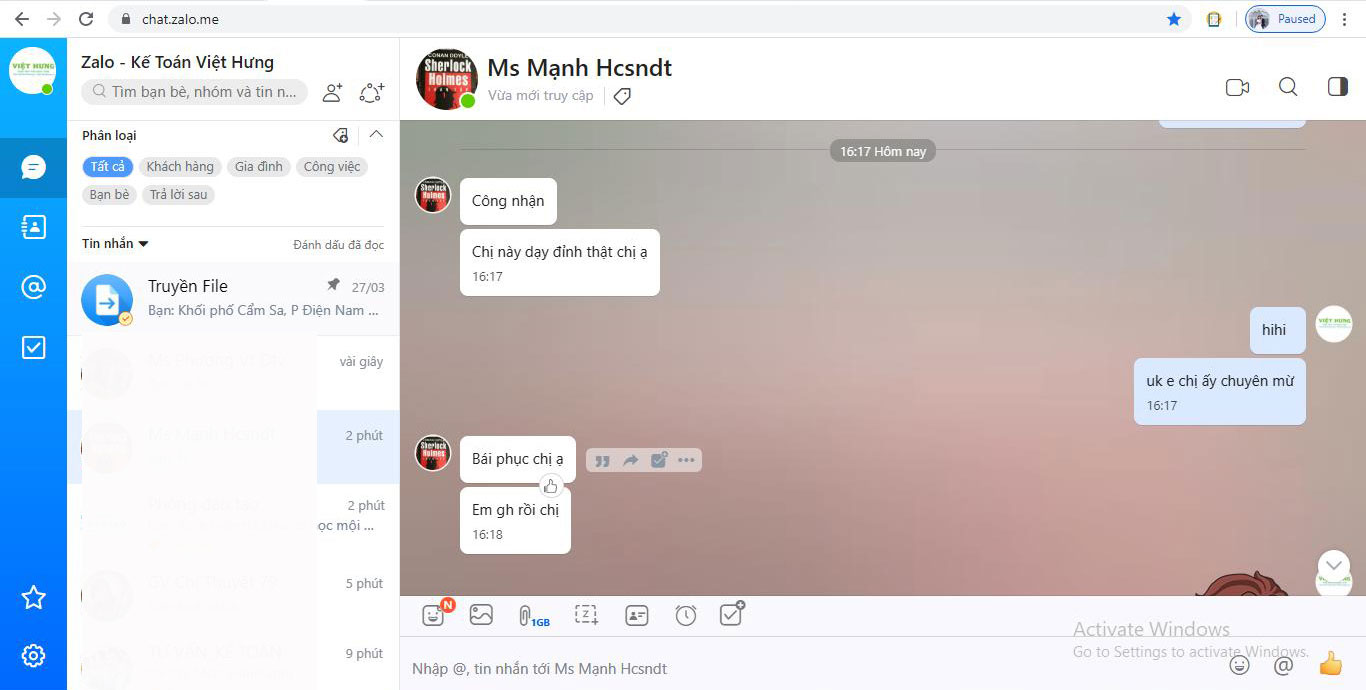Image resolution: width=1366 pixels, height=690 pixels.
Task: Select the Khách hàng category tab
Action: (x=180, y=167)
